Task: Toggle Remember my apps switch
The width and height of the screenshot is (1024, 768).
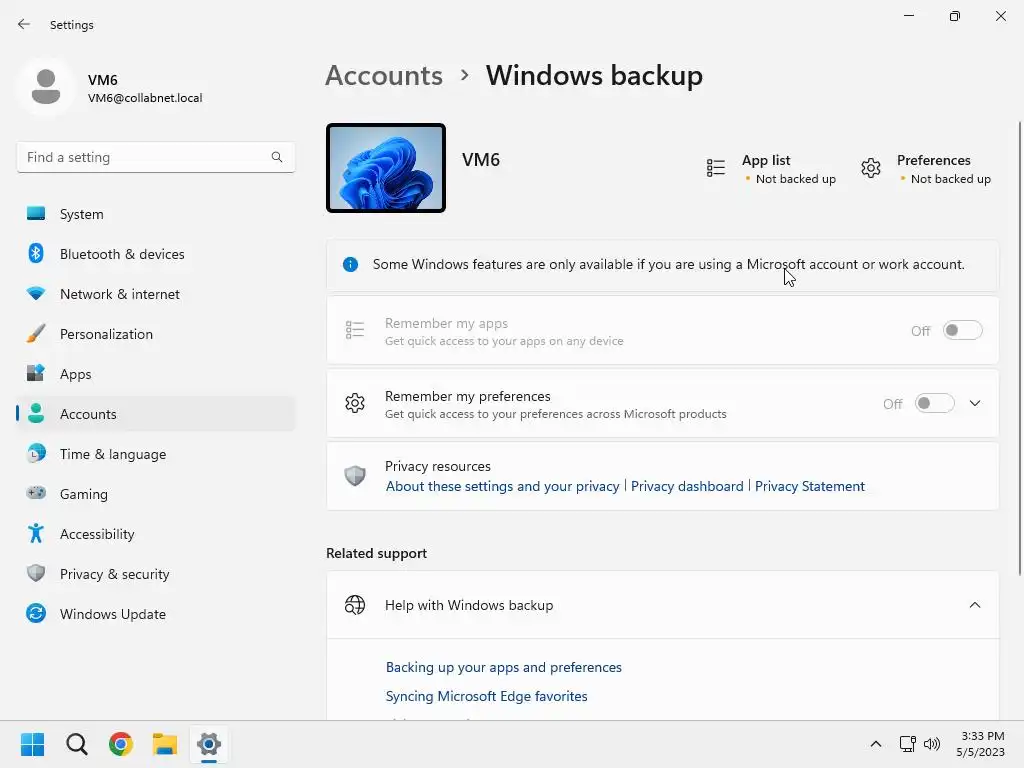Action: (963, 330)
